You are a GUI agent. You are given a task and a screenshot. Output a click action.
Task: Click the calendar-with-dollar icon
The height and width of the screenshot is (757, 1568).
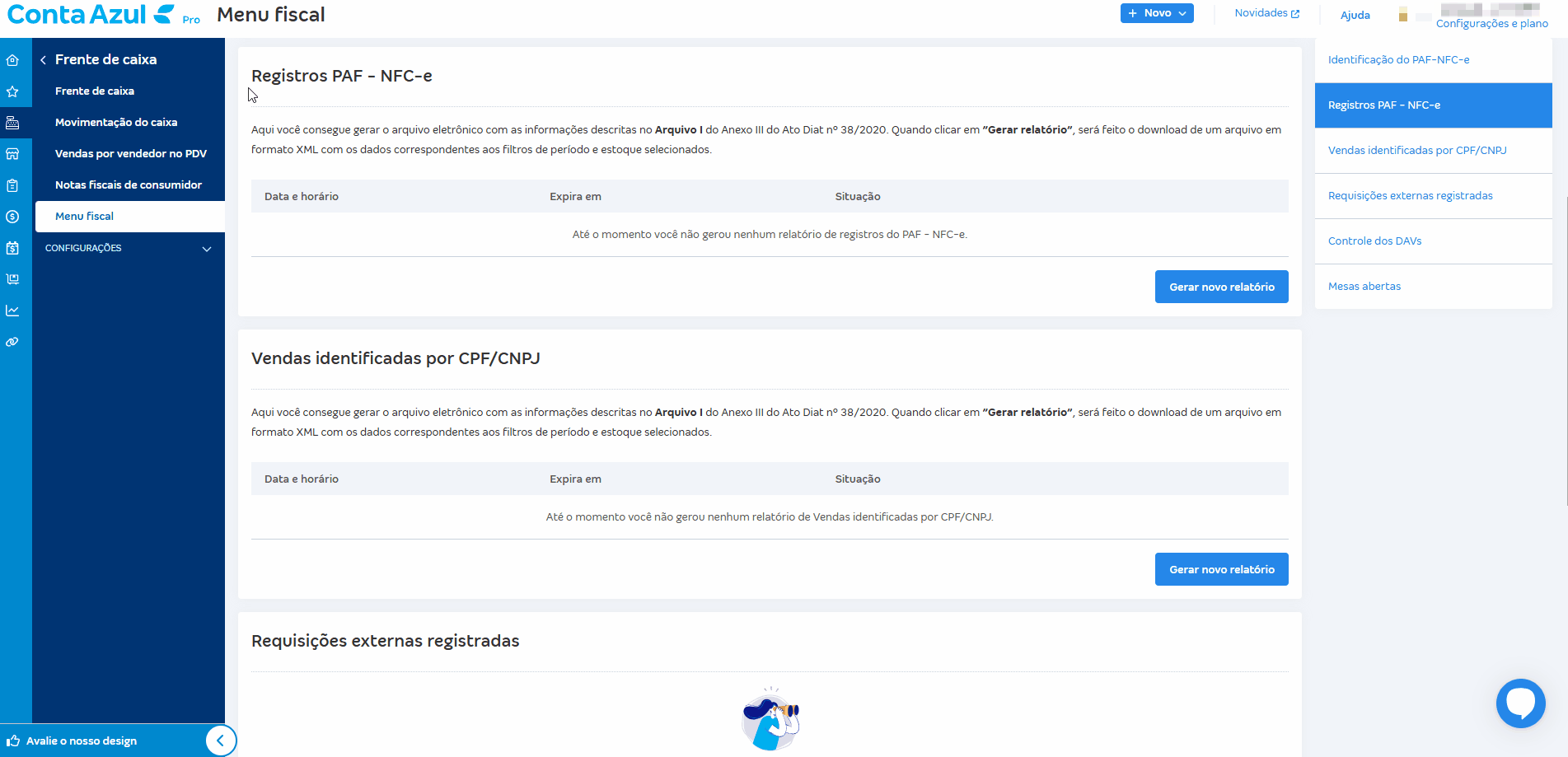(x=14, y=247)
